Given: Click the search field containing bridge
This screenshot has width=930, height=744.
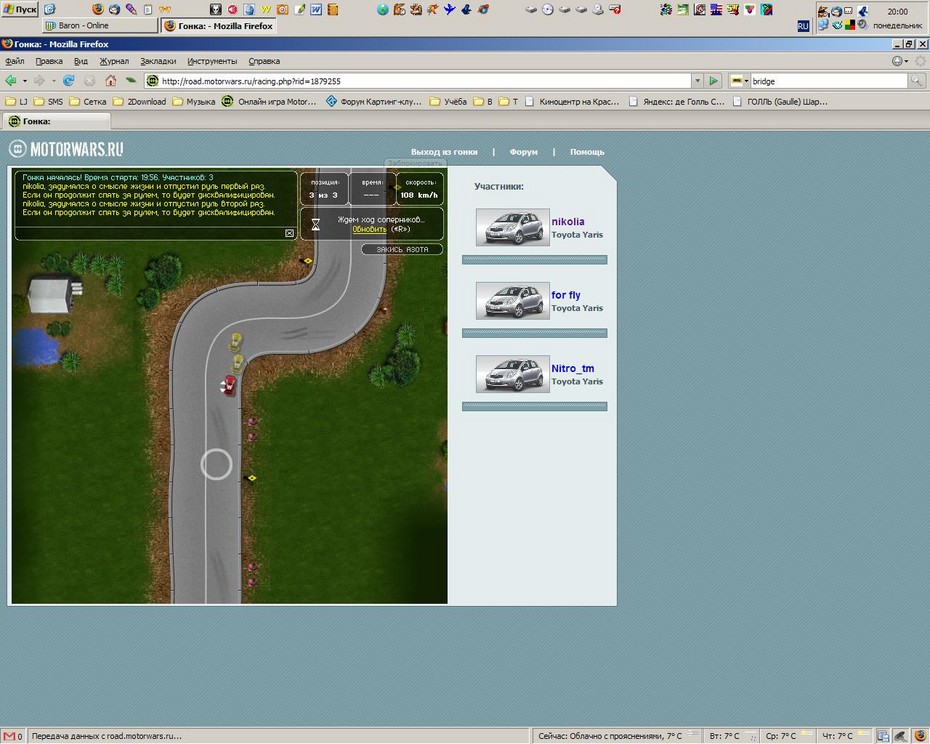Looking at the screenshot, I should 829,81.
